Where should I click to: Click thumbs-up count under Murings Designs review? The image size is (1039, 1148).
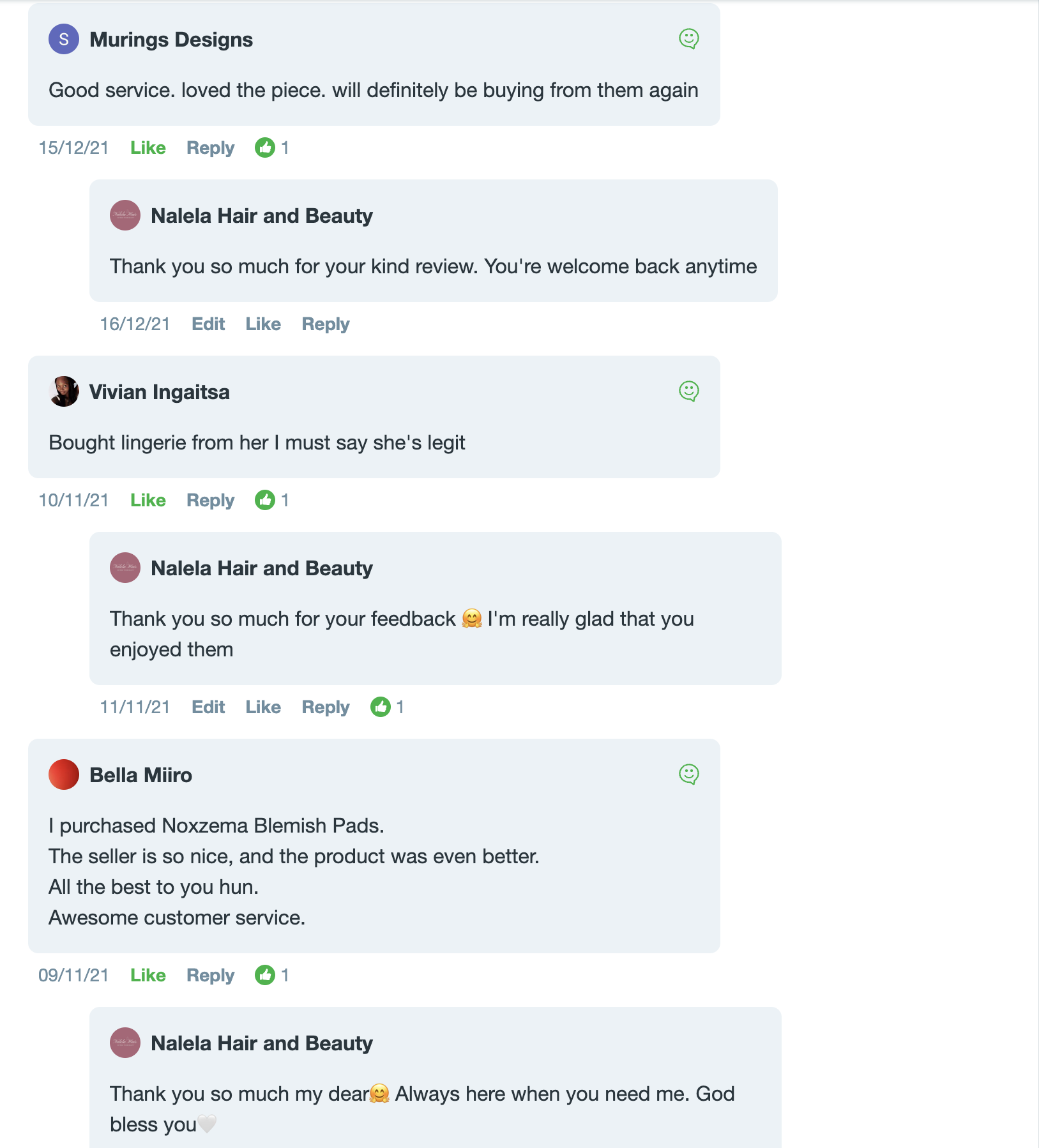click(272, 147)
